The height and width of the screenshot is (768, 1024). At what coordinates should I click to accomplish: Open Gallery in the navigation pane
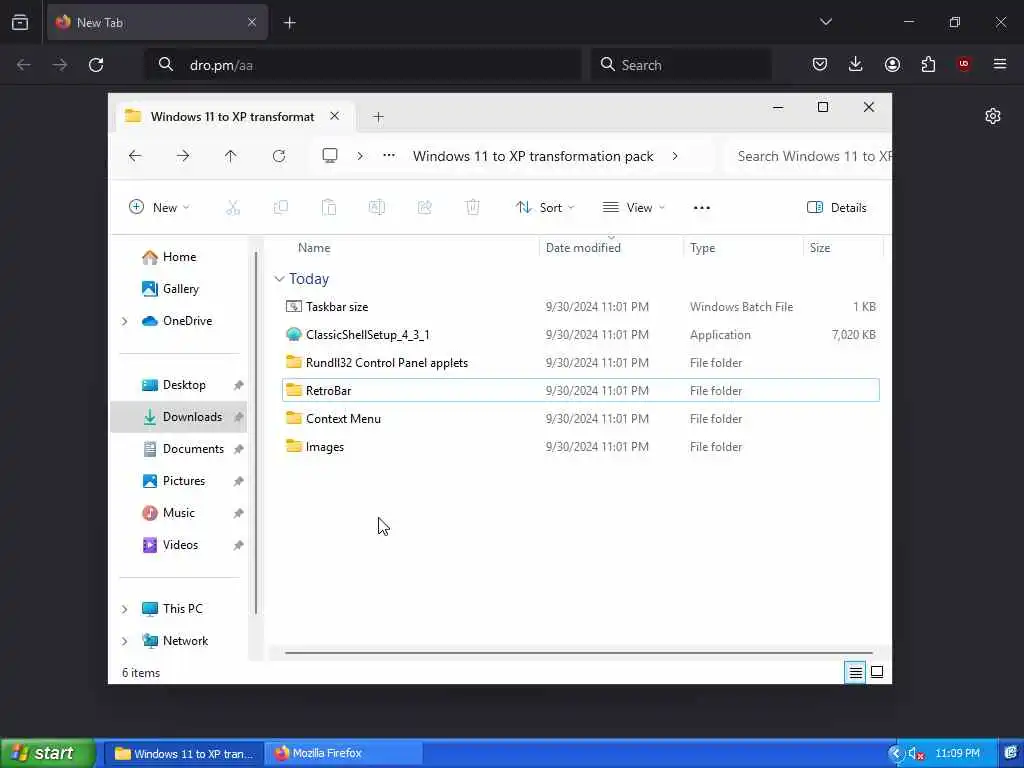click(179, 289)
